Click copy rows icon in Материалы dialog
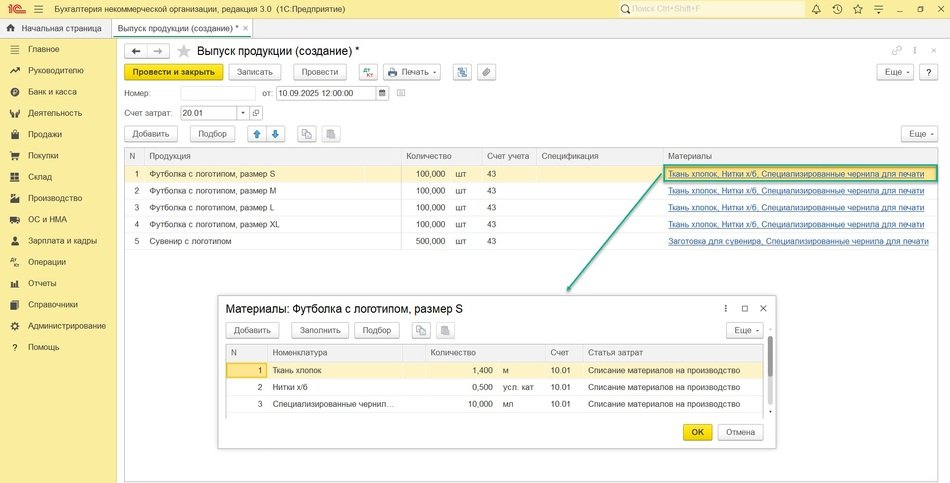 (x=421, y=330)
